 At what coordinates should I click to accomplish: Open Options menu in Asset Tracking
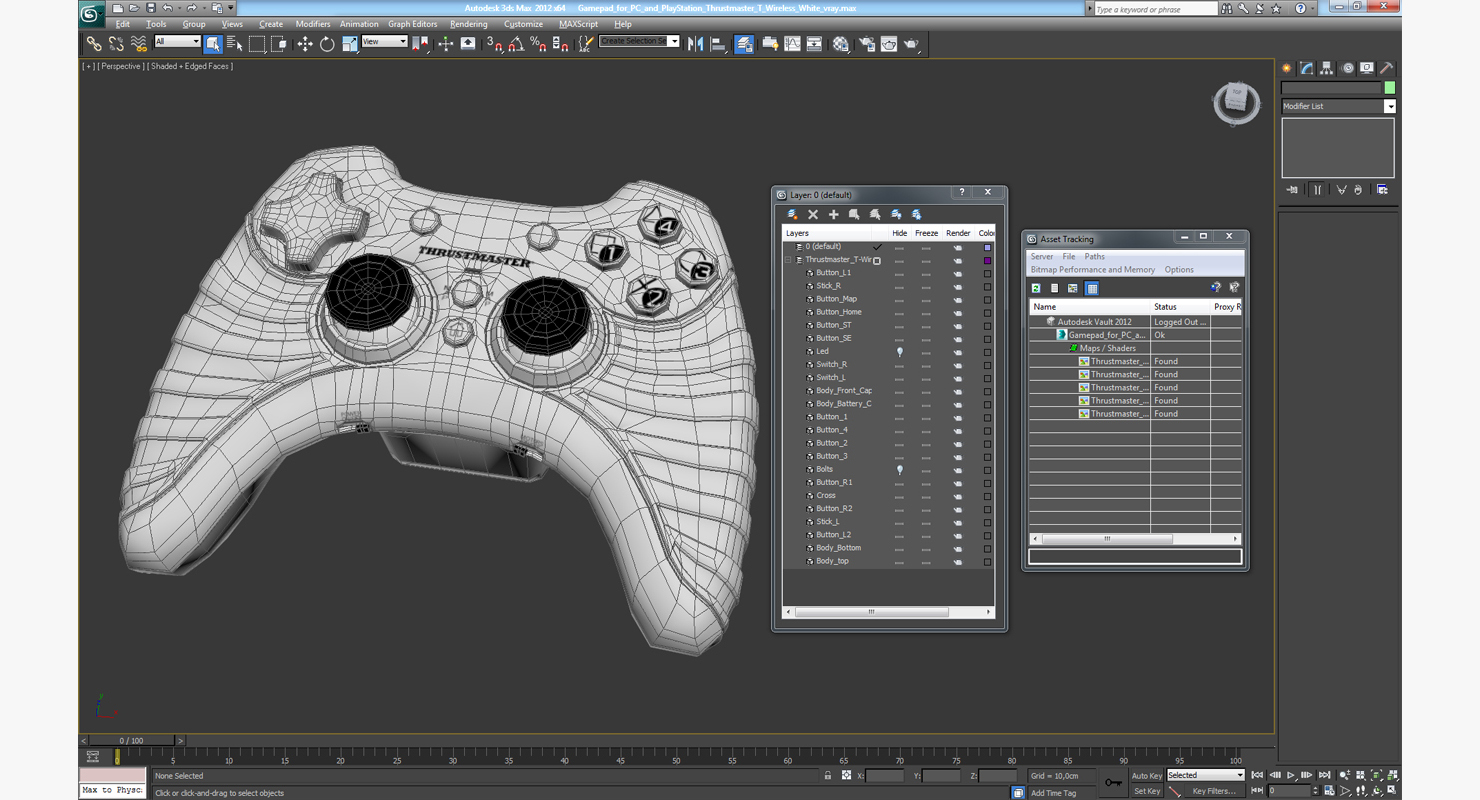pyautogui.click(x=1179, y=270)
